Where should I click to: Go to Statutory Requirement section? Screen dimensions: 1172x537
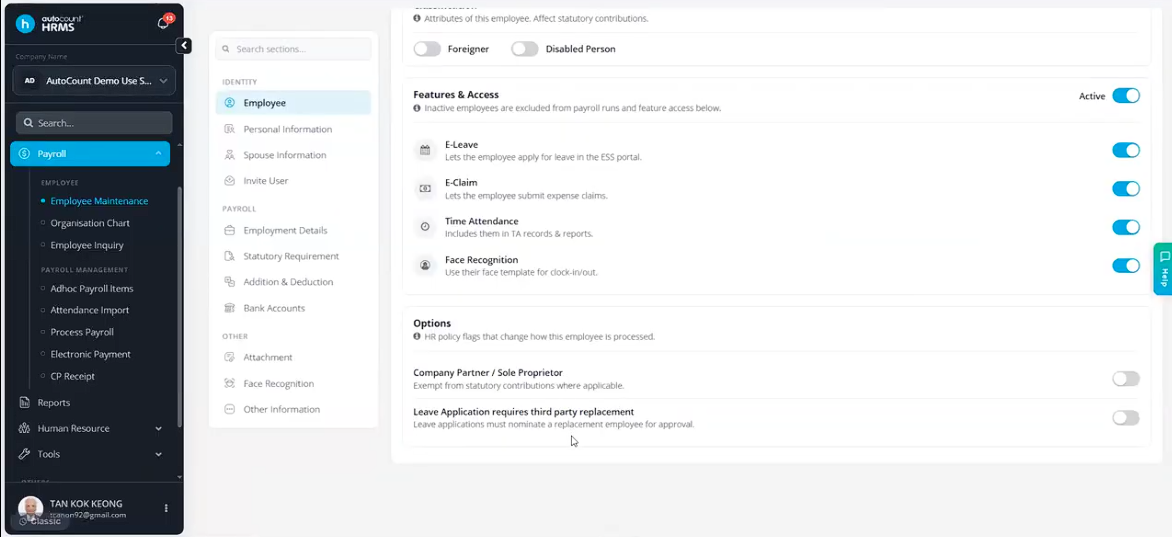293,257
